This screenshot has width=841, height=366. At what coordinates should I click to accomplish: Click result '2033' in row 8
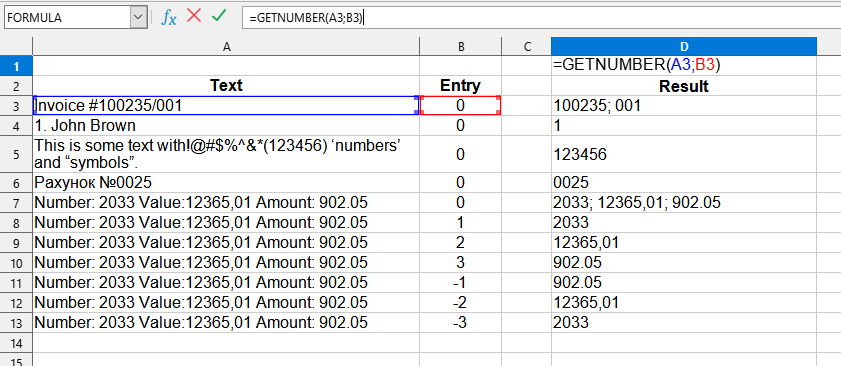click(684, 223)
